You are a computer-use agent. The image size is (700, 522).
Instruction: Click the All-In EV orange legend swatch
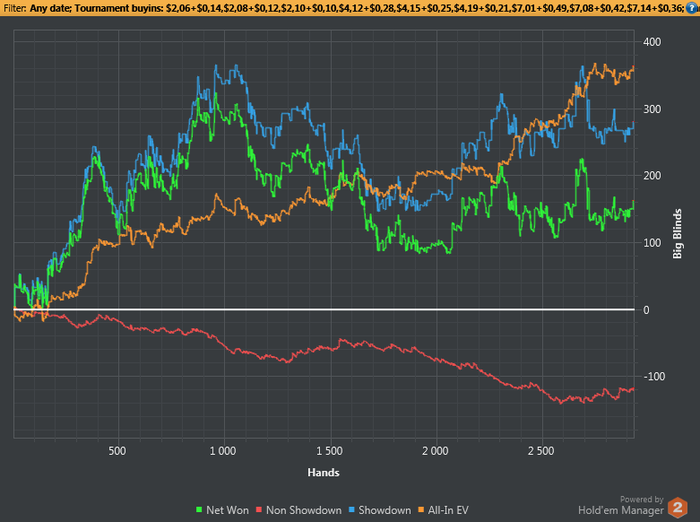[421, 510]
